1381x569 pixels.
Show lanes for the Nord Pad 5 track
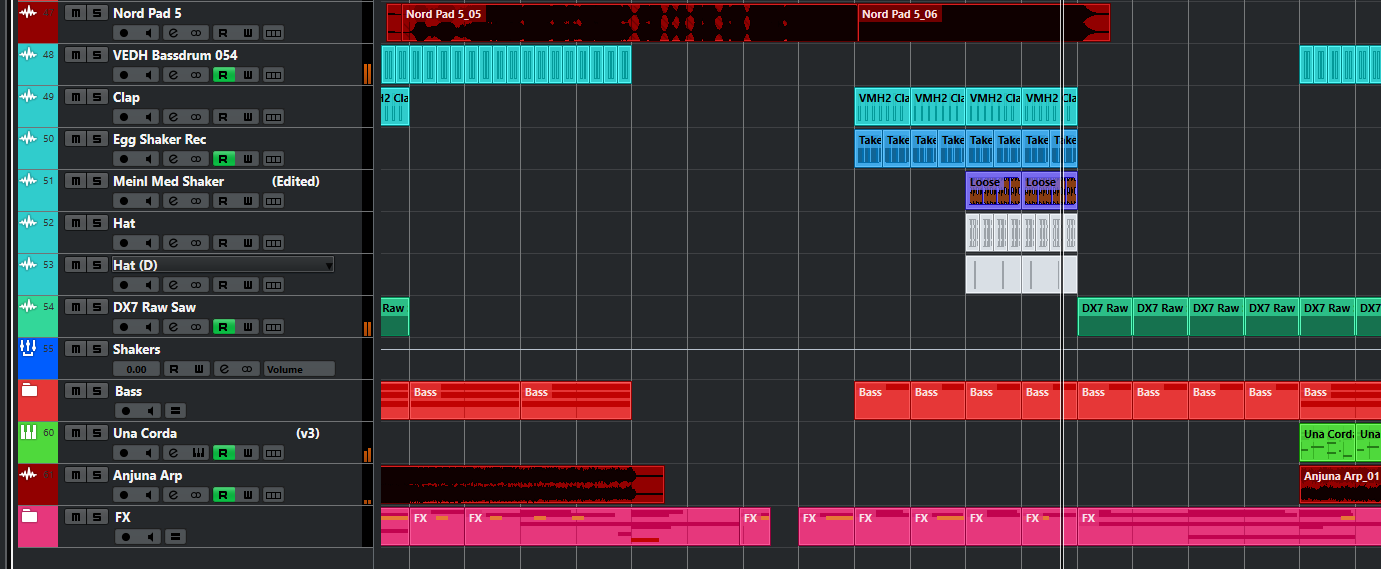tap(273, 33)
